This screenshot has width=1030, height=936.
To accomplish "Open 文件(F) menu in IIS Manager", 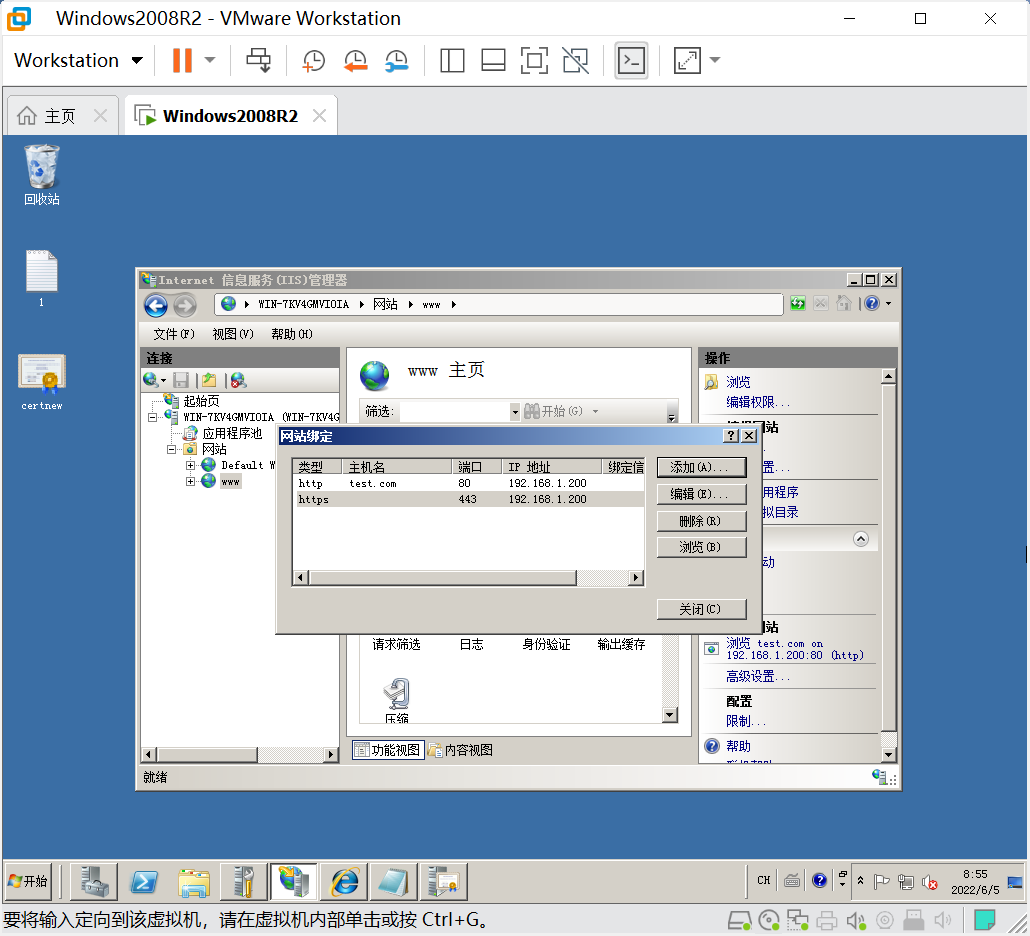I will pos(173,334).
